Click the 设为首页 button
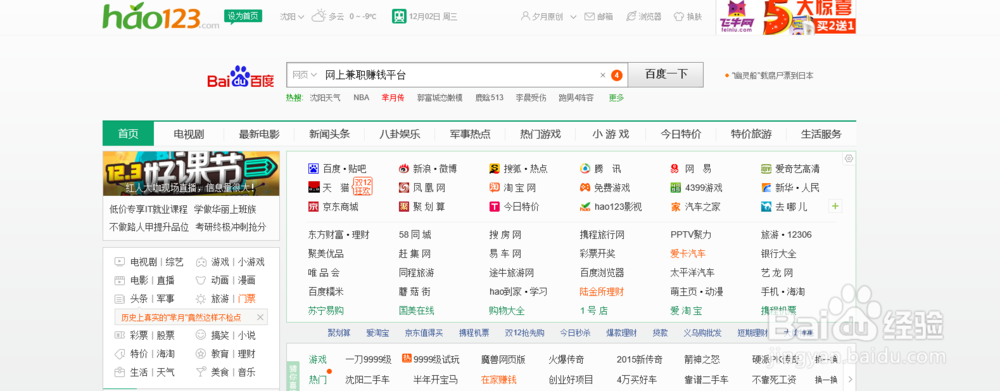1000x391 pixels. (243, 17)
